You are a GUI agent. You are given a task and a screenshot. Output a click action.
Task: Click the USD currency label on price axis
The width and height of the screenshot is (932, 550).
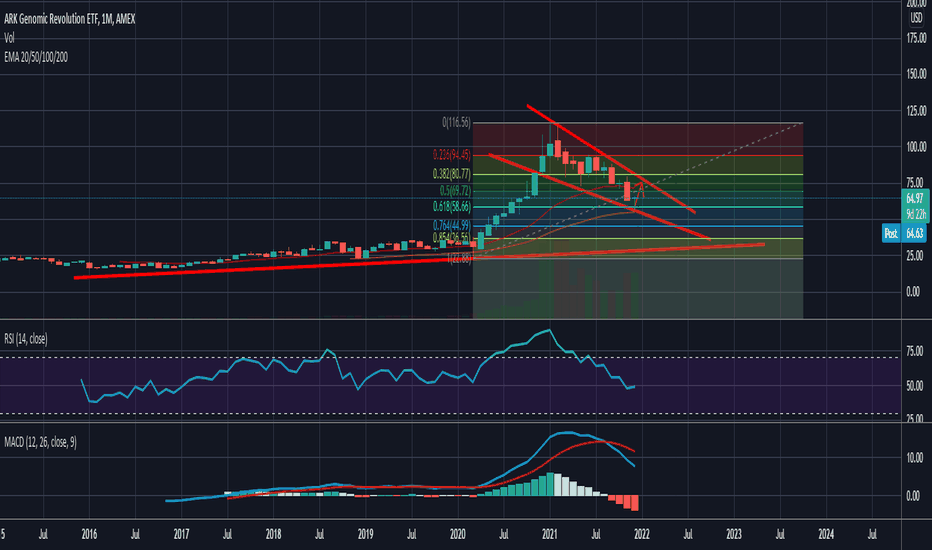point(916,18)
